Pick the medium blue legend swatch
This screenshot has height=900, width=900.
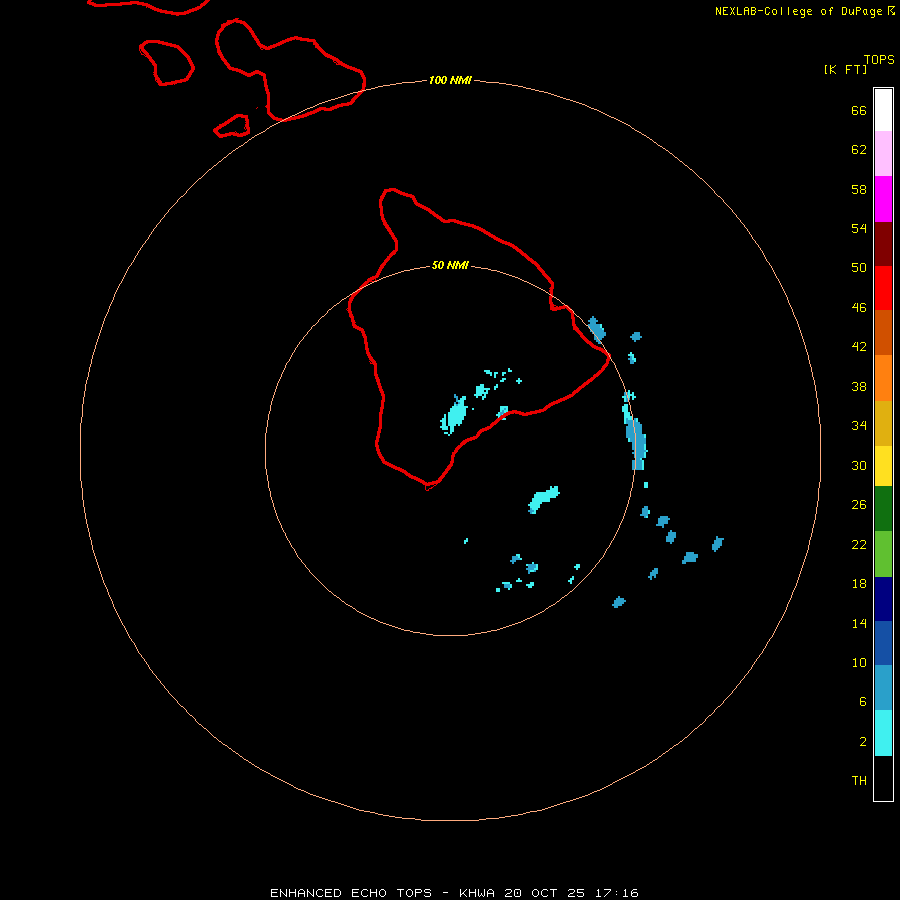click(x=883, y=643)
